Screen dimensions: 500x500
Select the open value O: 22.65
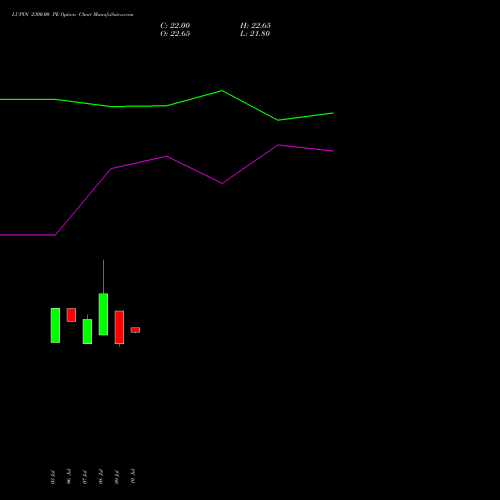(x=175, y=34)
